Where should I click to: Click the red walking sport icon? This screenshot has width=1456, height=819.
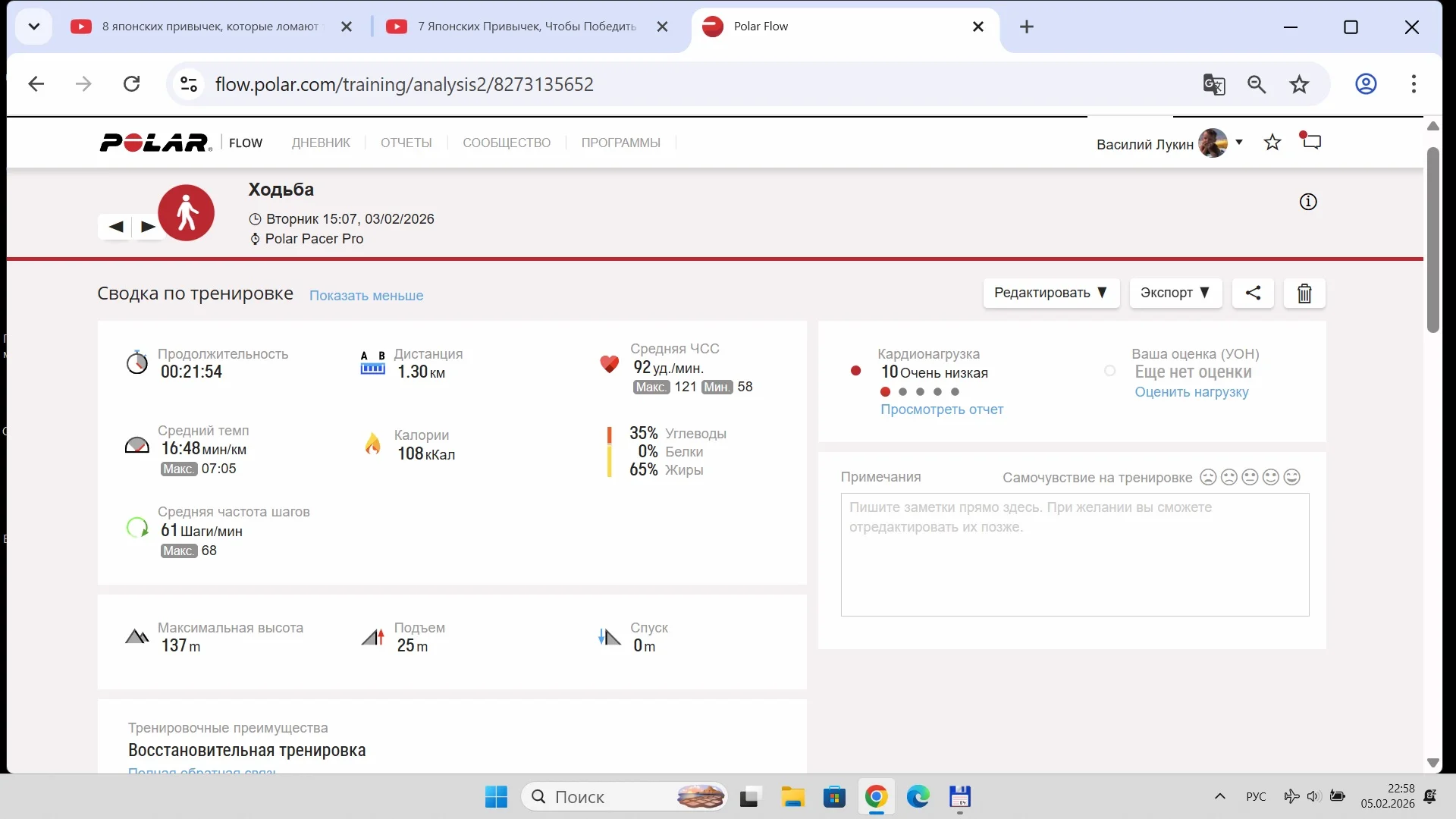pyautogui.click(x=186, y=213)
